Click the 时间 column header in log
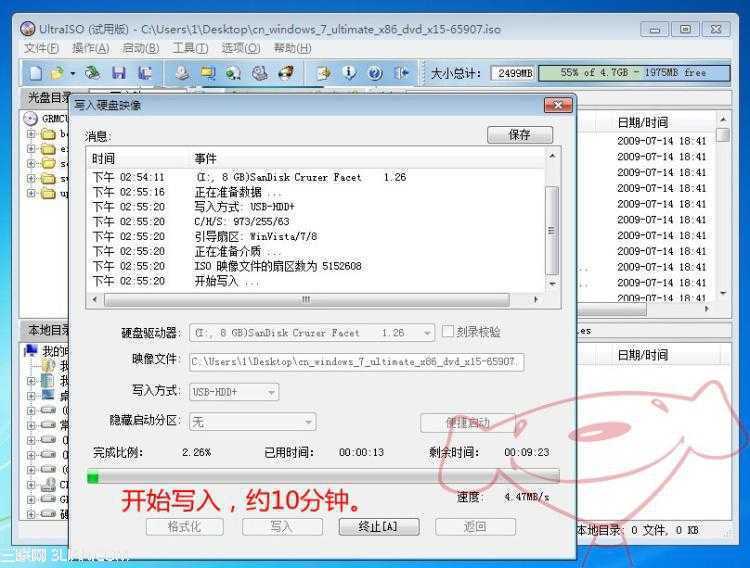 pos(104,159)
